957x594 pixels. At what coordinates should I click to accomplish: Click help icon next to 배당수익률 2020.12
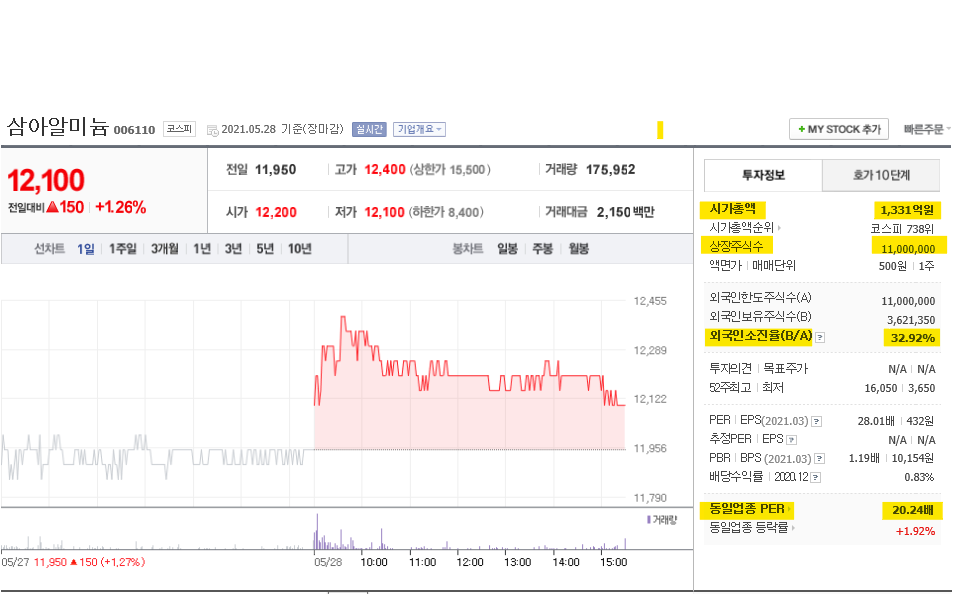[815, 477]
